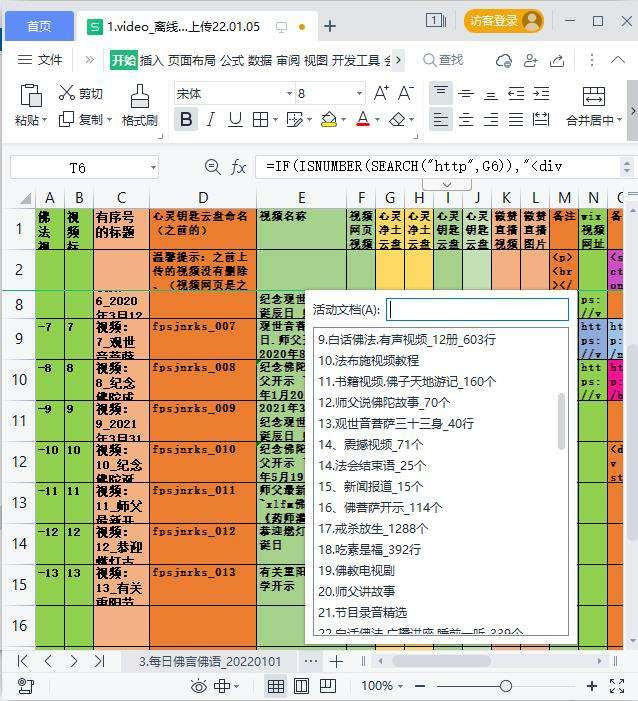Enter fullscreen with the expand icon

[x=617, y=686]
